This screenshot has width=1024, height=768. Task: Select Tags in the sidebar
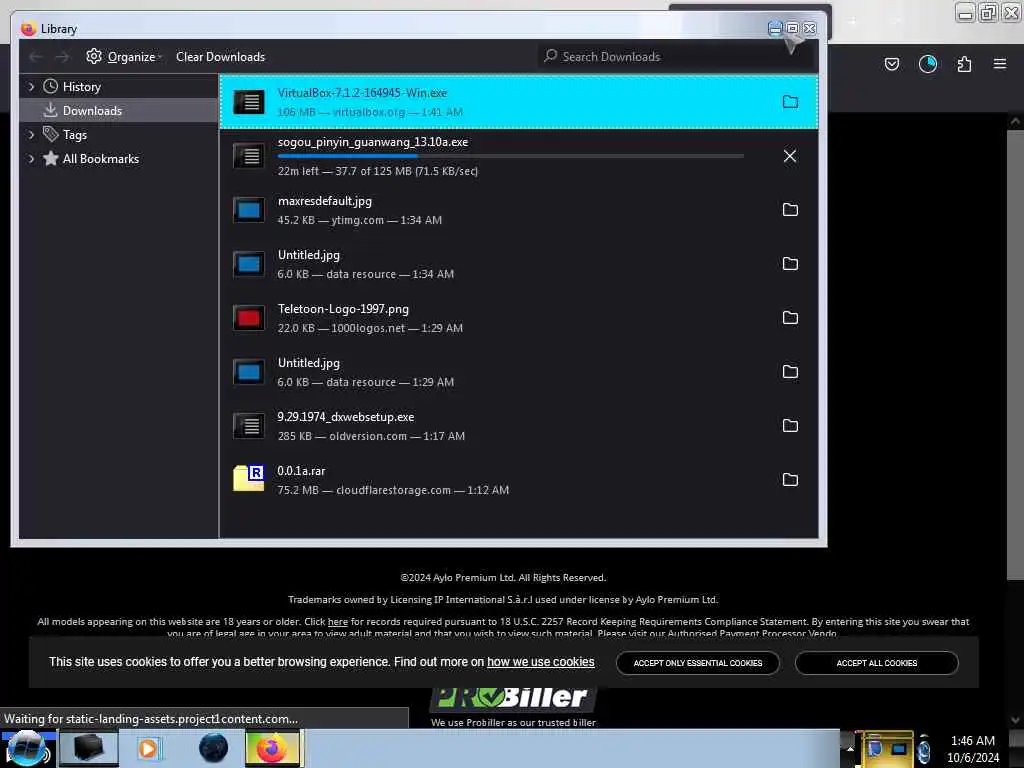click(x=74, y=135)
